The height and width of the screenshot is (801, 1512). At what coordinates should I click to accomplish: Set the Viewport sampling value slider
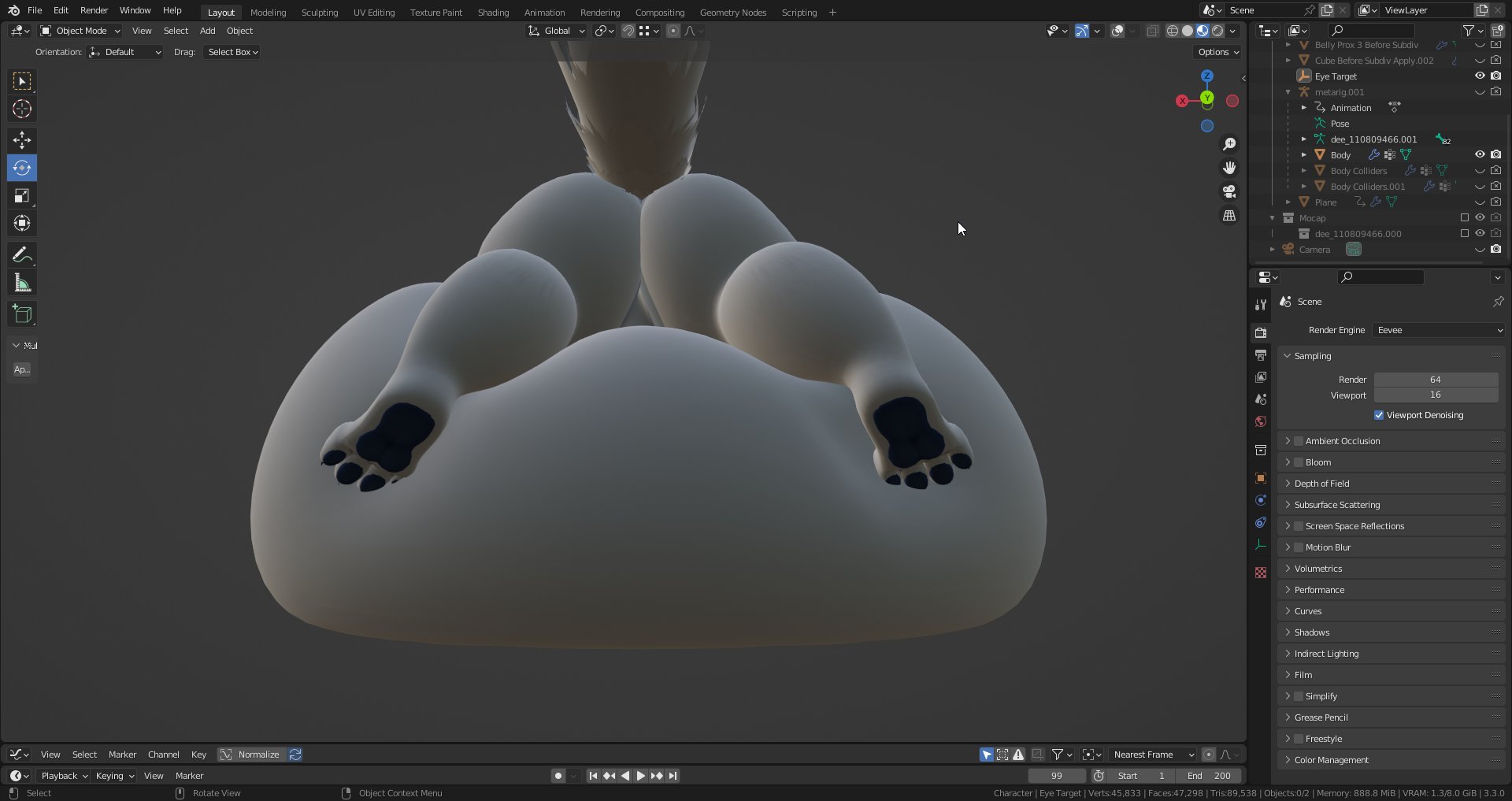coord(1436,395)
